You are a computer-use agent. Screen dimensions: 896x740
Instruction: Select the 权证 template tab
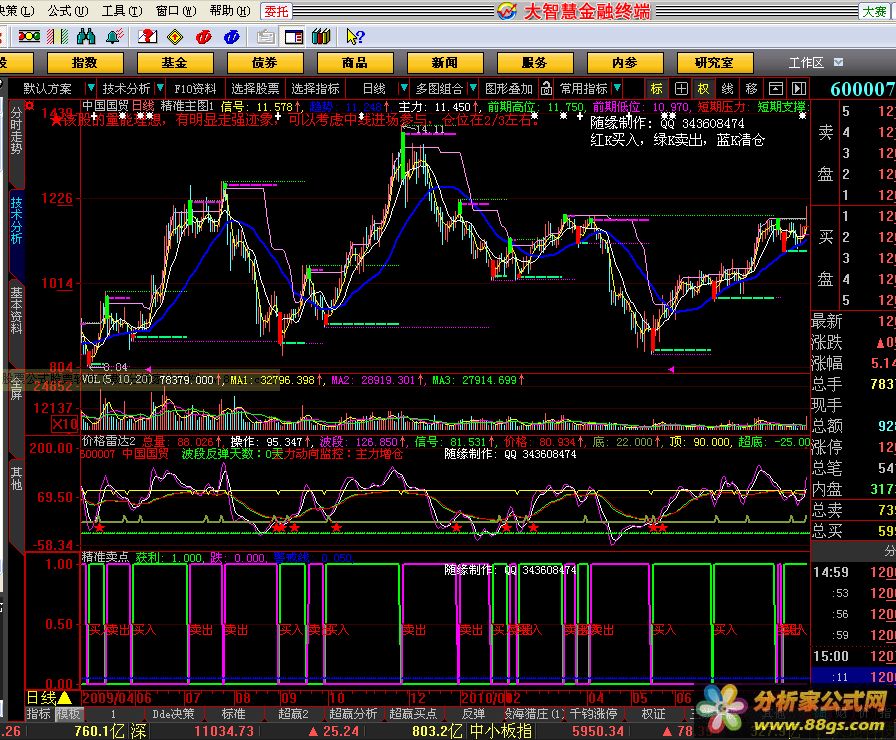653,714
